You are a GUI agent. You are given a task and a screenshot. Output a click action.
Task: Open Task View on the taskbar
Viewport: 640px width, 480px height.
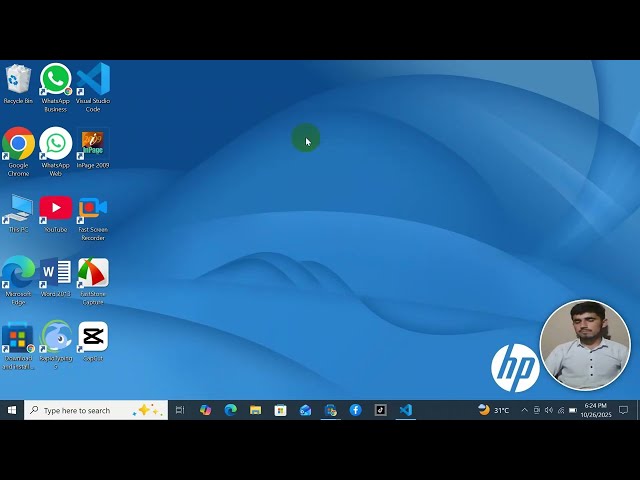pyautogui.click(x=180, y=410)
